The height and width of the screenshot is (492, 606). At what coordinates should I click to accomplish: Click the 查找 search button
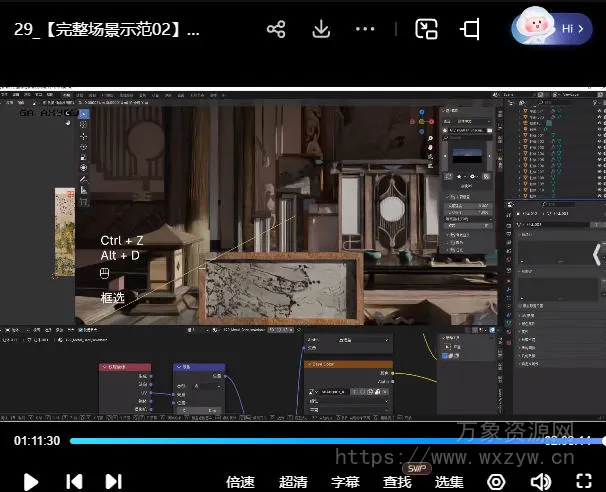click(397, 481)
